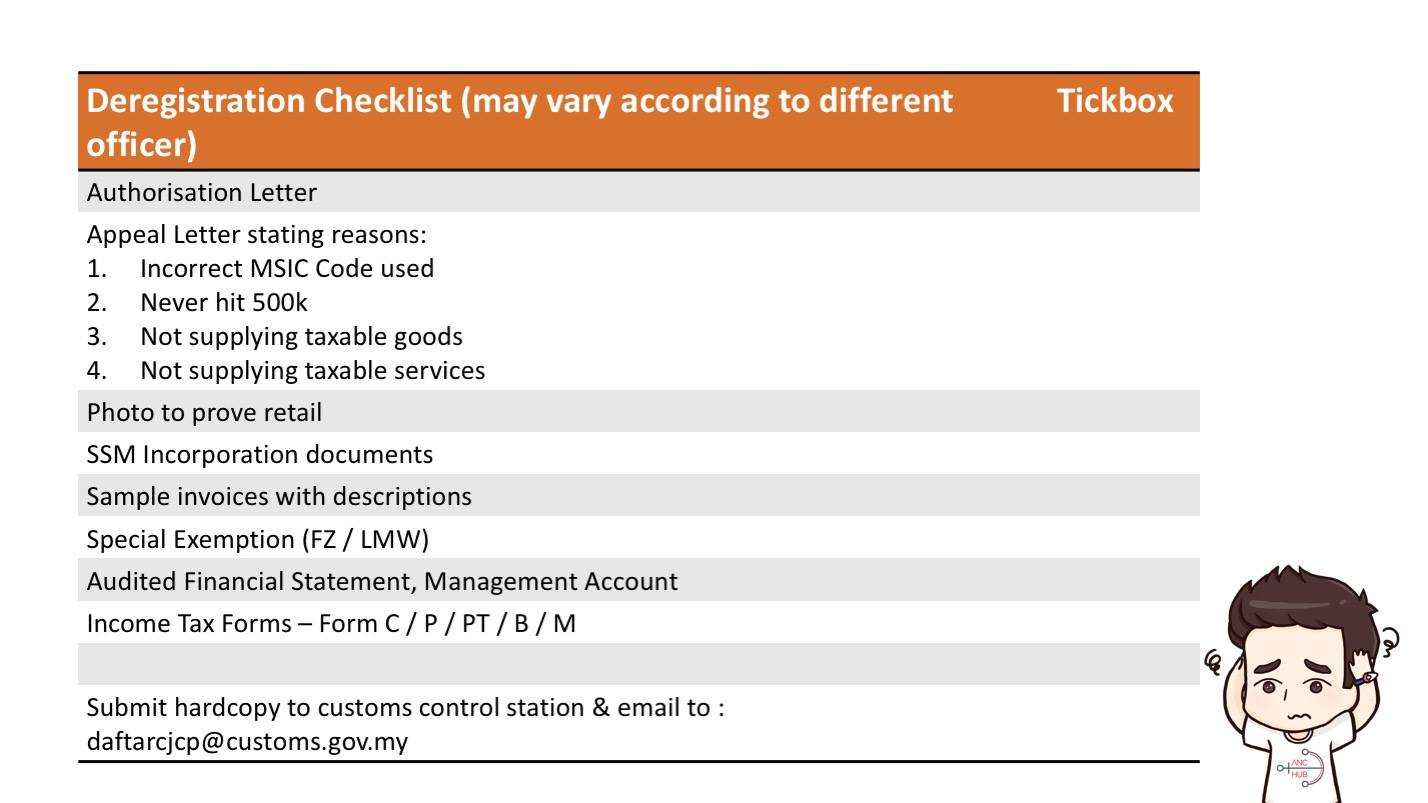Click the empty grey row below Income Tax Forms
Screen dimensions: 1428x803
639,664
